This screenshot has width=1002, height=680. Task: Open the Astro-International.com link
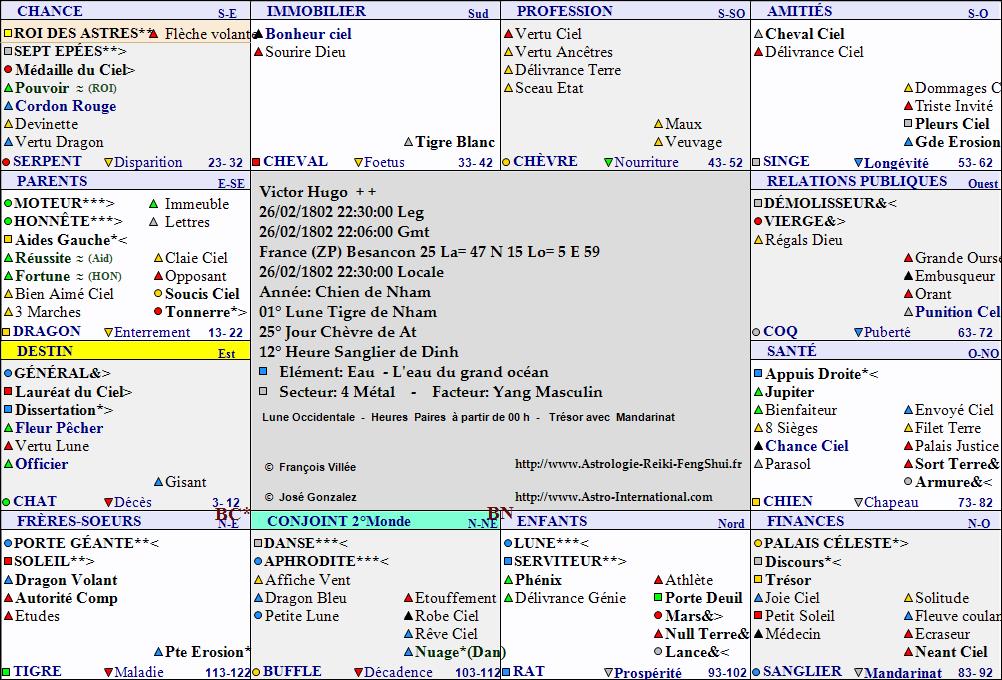click(613, 497)
